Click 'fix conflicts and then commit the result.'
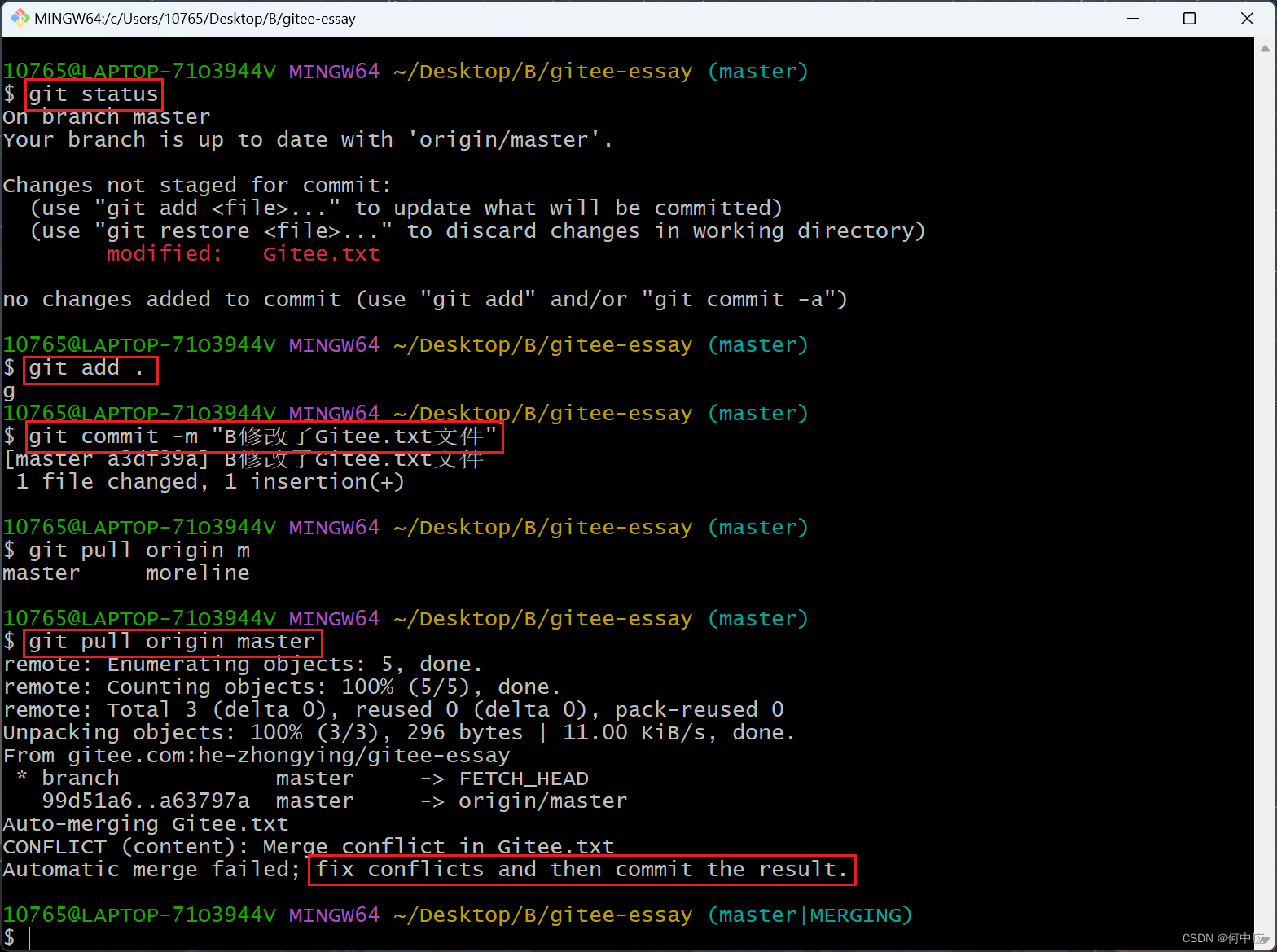1277x952 pixels. click(581, 870)
